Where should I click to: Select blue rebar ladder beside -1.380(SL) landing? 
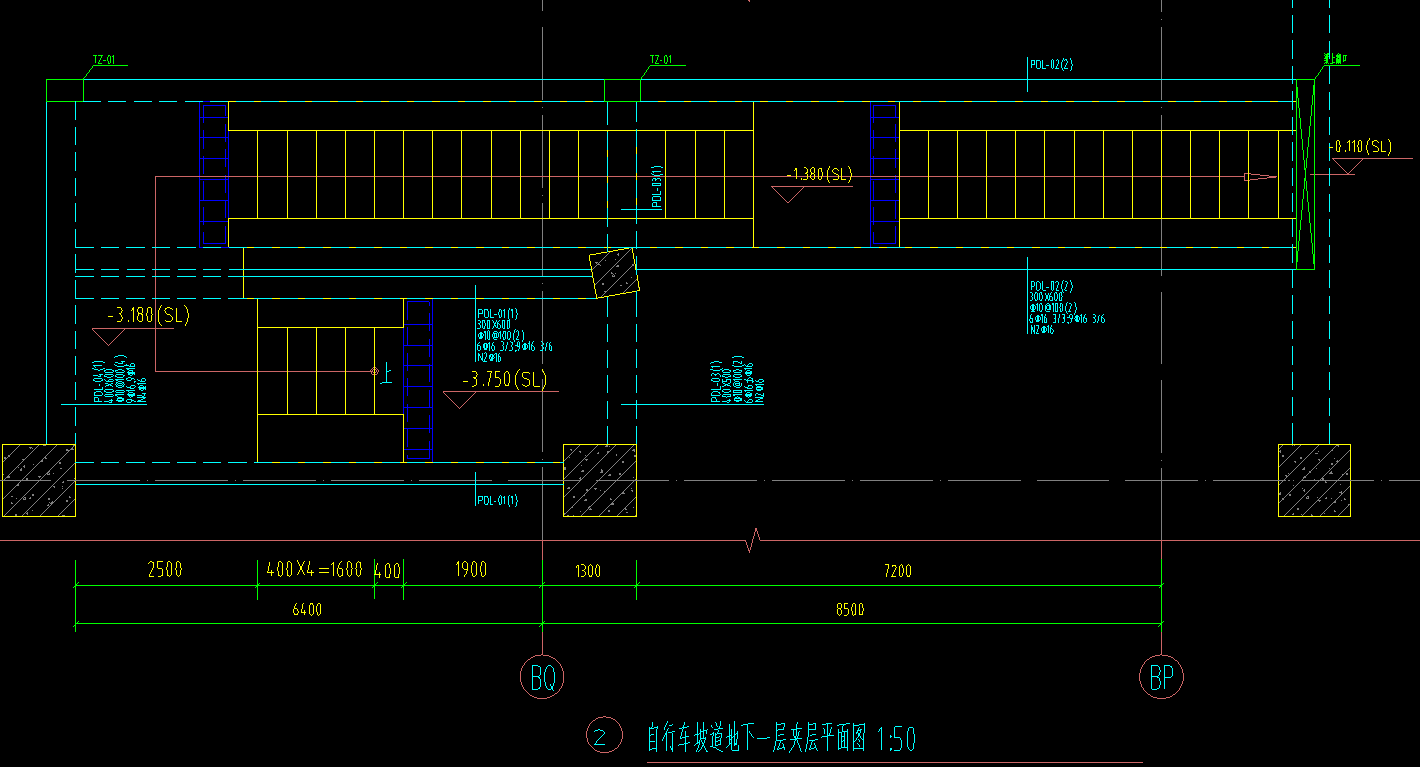pyautogui.click(x=885, y=174)
